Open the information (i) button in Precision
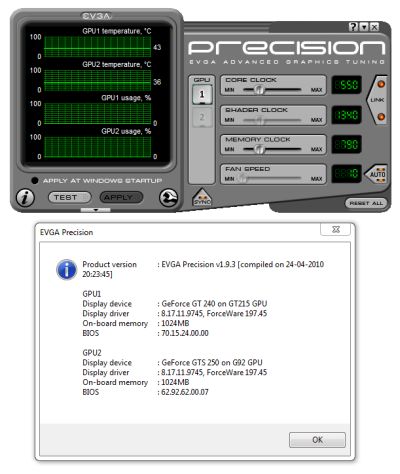The height and width of the screenshot is (474, 400). 25,198
